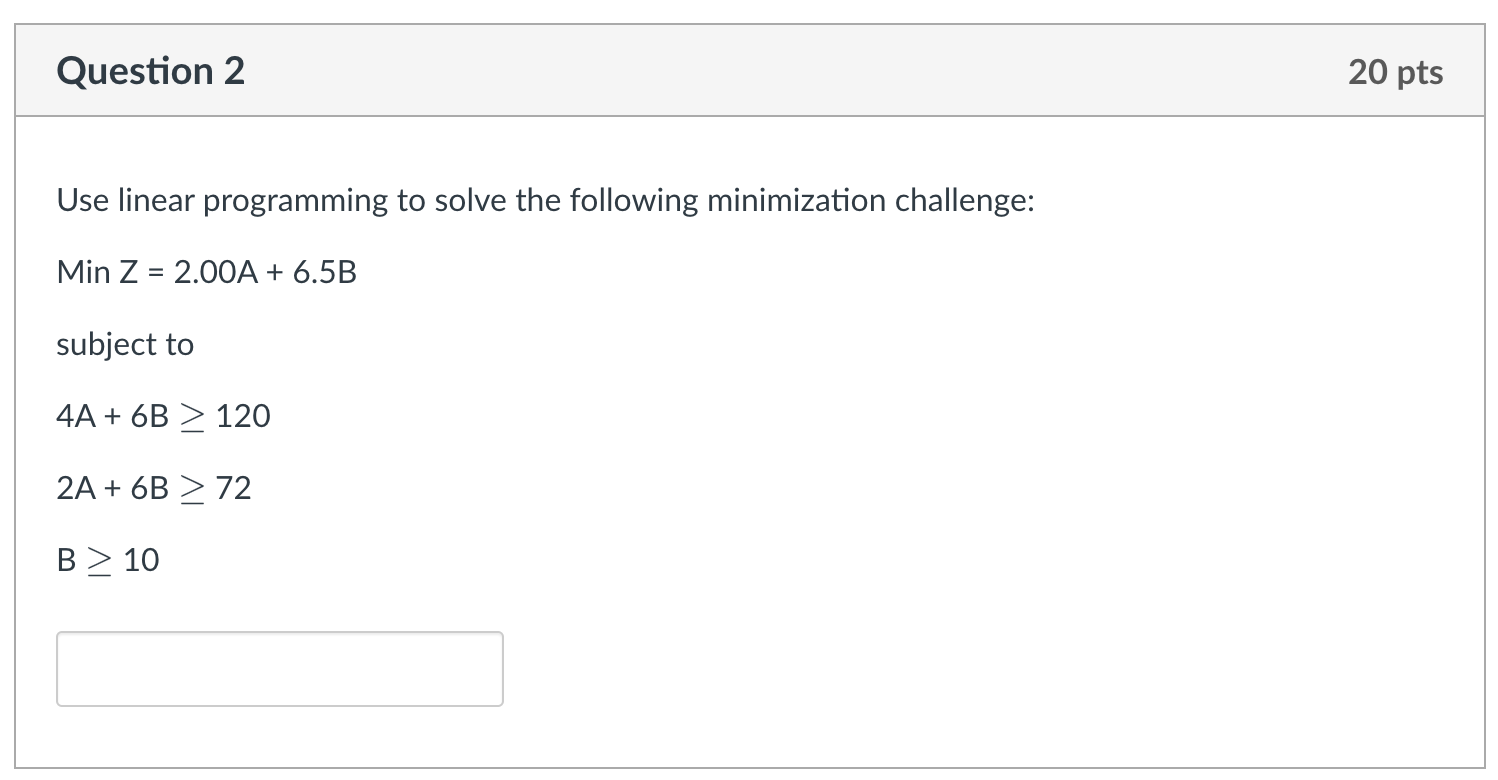Click the challenge colon at sentence end

click(1033, 200)
